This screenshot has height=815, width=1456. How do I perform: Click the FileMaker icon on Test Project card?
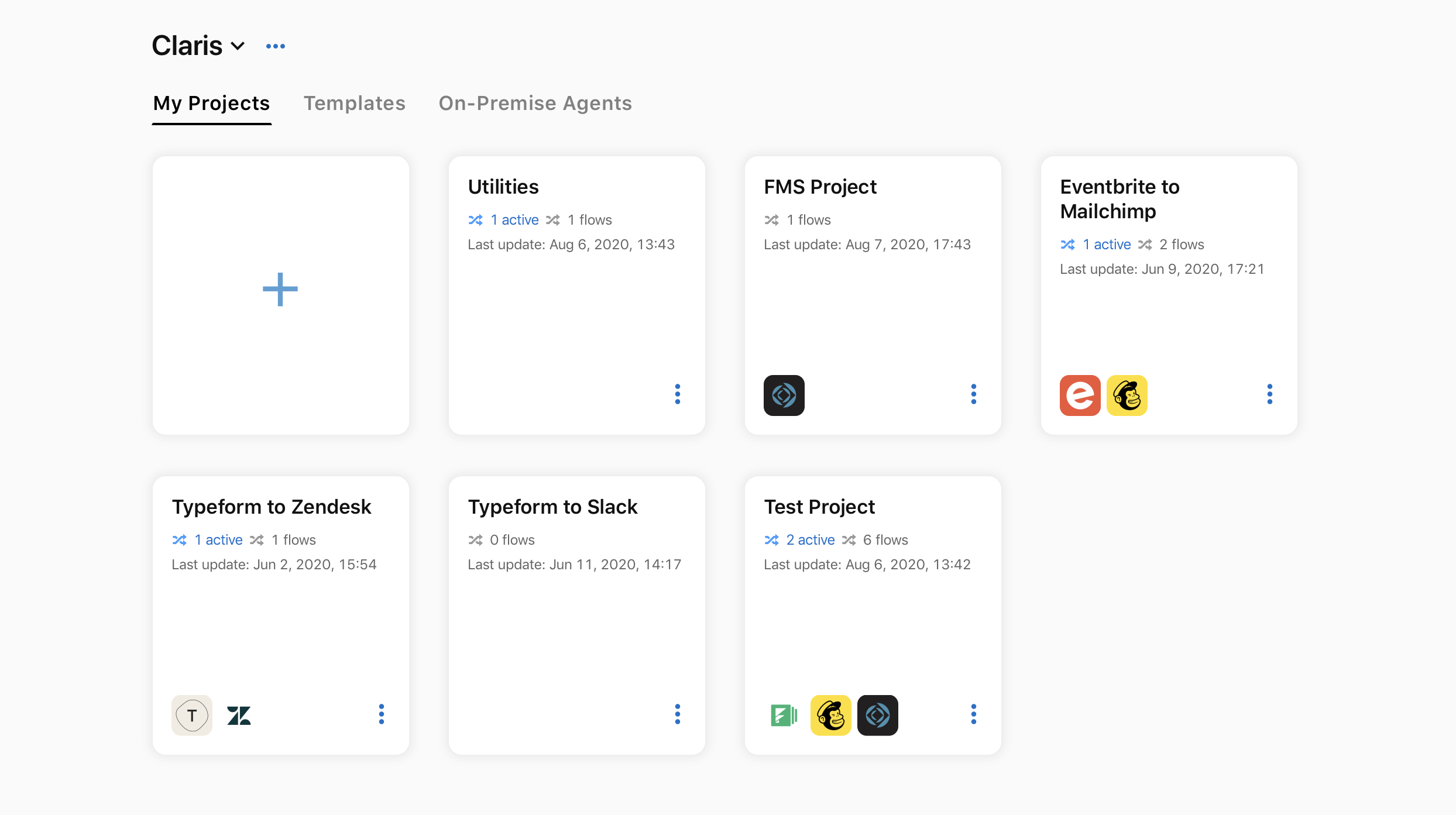[877, 715]
